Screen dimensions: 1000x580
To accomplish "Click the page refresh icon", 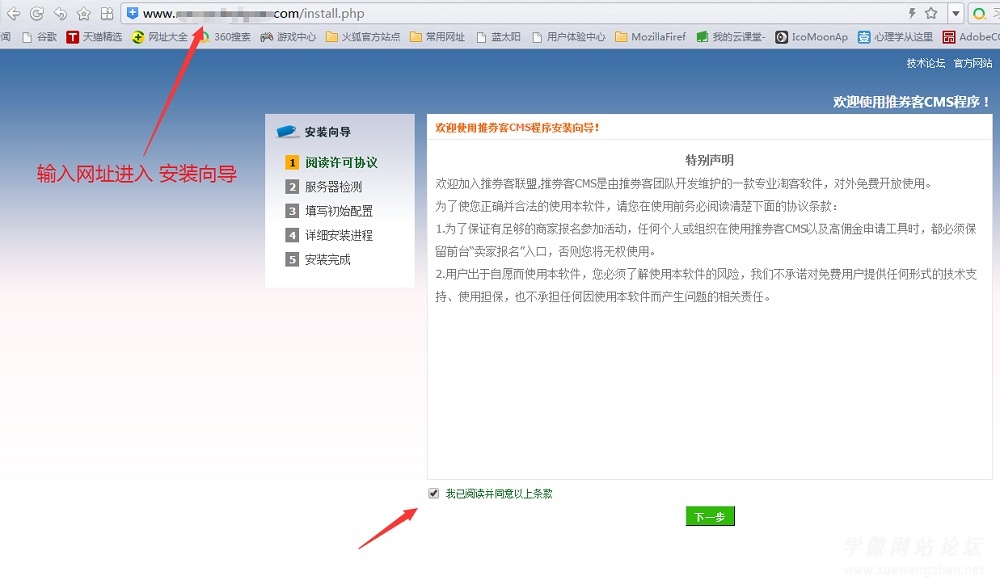I will coord(36,14).
